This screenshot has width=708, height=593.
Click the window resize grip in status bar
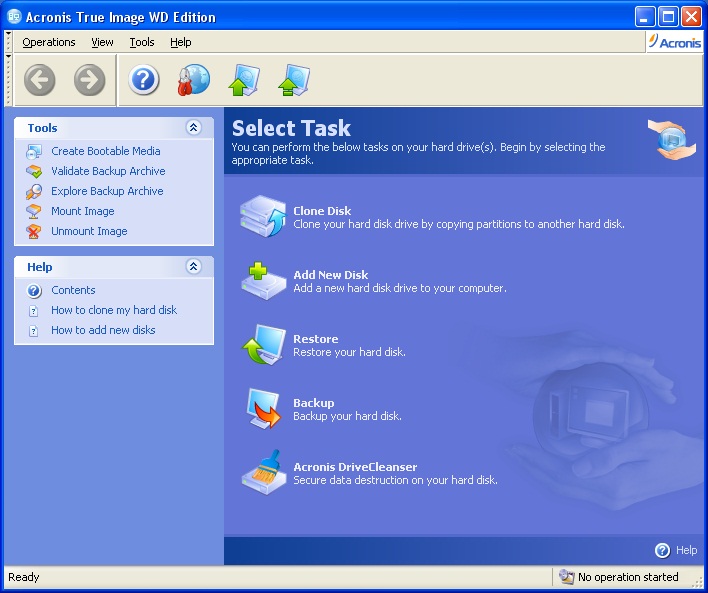[697, 582]
